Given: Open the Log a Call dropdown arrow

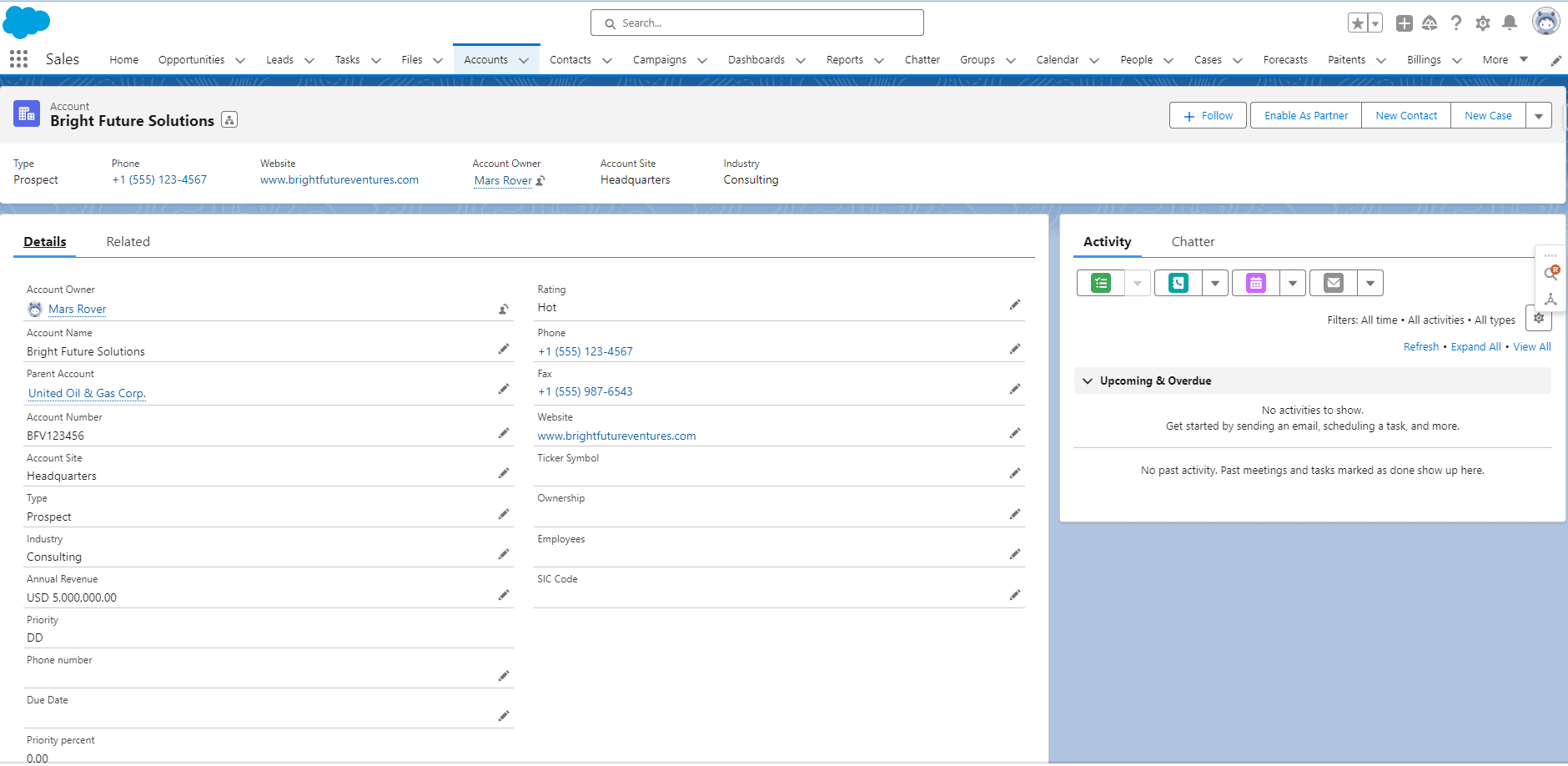Looking at the screenshot, I should 1215,283.
